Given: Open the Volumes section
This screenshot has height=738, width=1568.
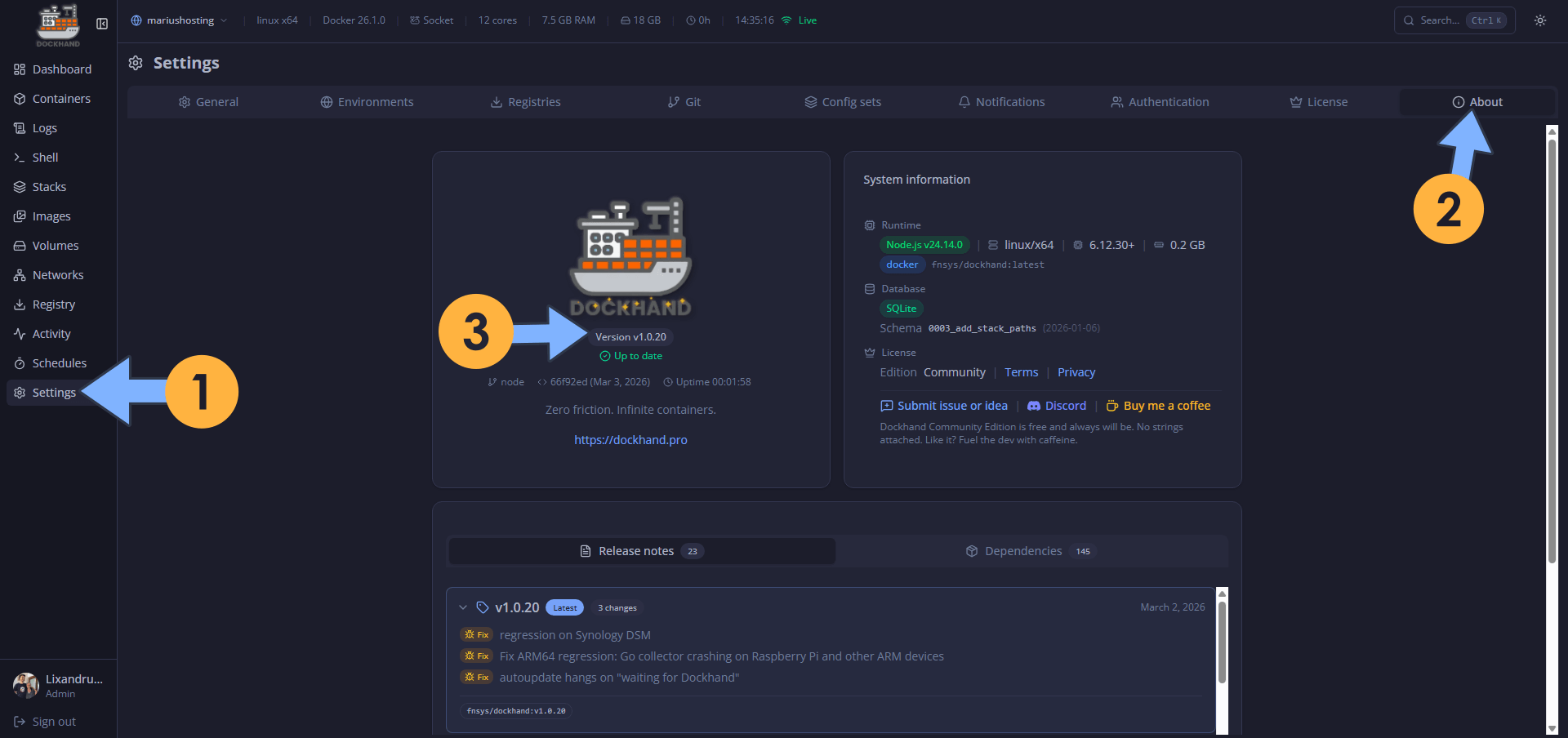Looking at the screenshot, I should coord(54,245).
